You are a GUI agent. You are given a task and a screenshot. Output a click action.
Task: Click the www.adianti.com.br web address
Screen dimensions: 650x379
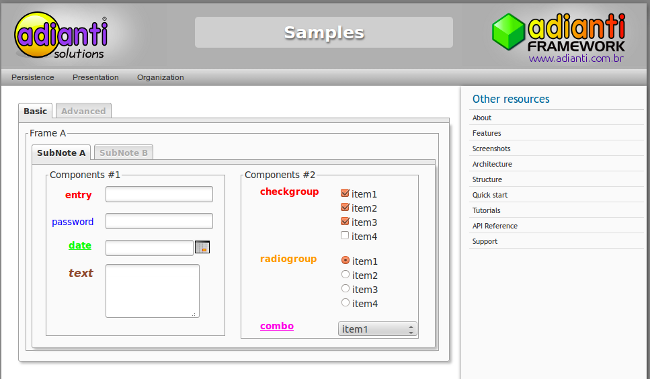[x=576, y=58]
